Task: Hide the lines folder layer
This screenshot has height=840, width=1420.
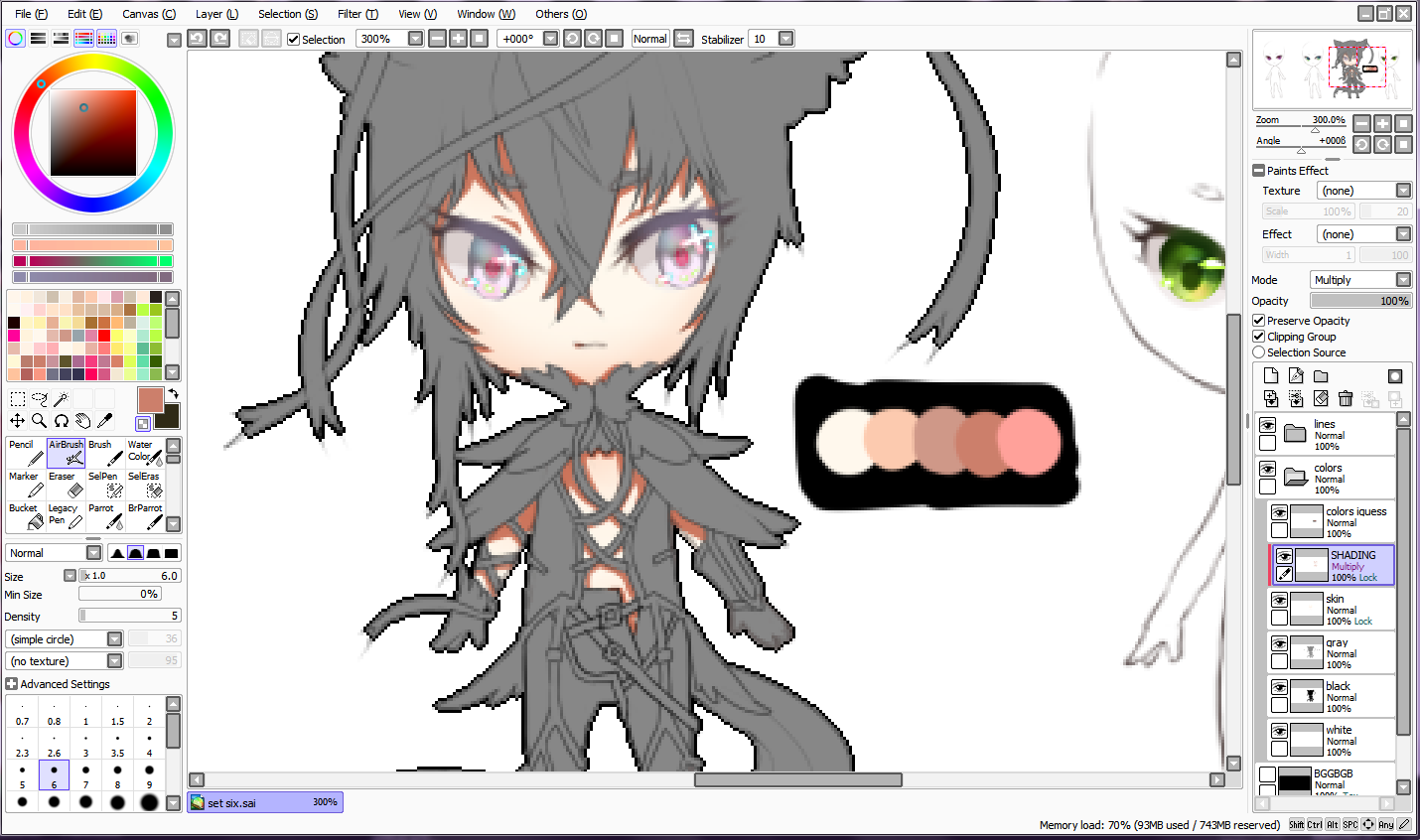Action: coord(1268,425)
